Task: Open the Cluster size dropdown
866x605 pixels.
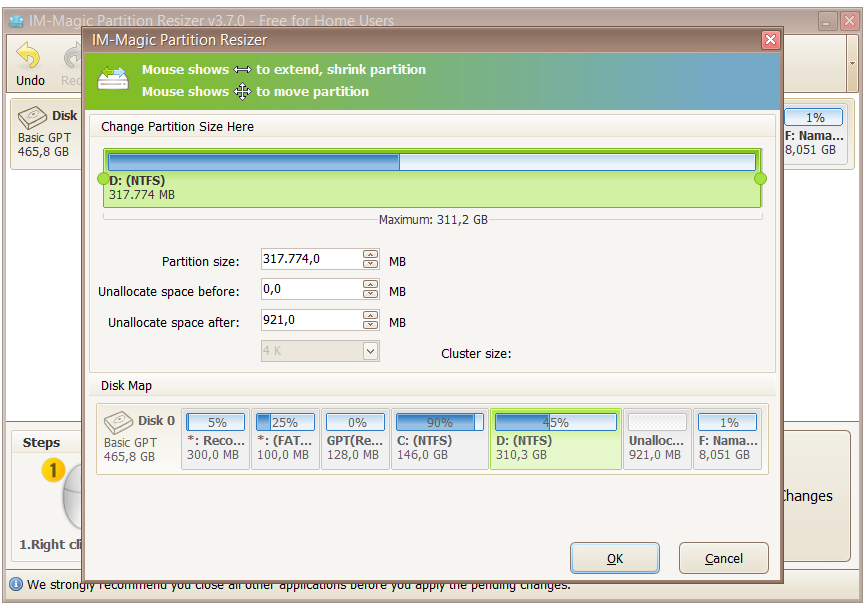Action: (x=370, y=351)
